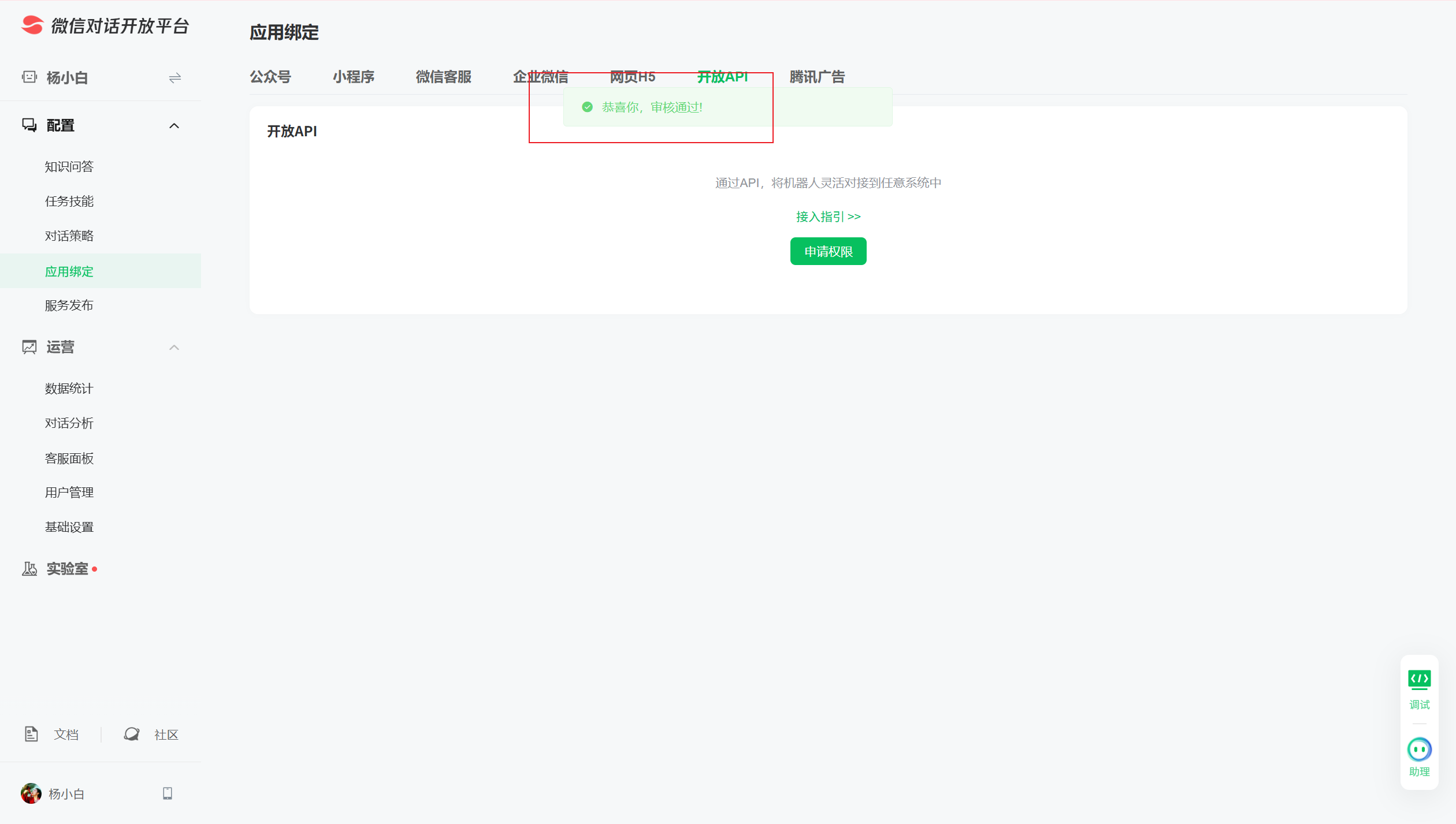Image resolution: width=1456 pixels, height=824 pixels.
Task: Open 文档 document icon
Action: click(31, 734)
